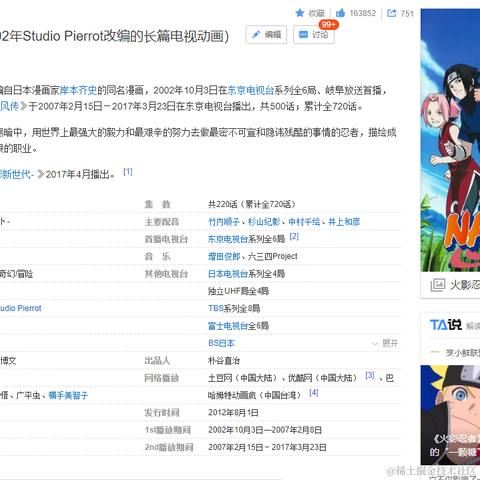Click 独立UHF局全4局 text
Viewport: 480px width, 480px height.
coord(238,291)
